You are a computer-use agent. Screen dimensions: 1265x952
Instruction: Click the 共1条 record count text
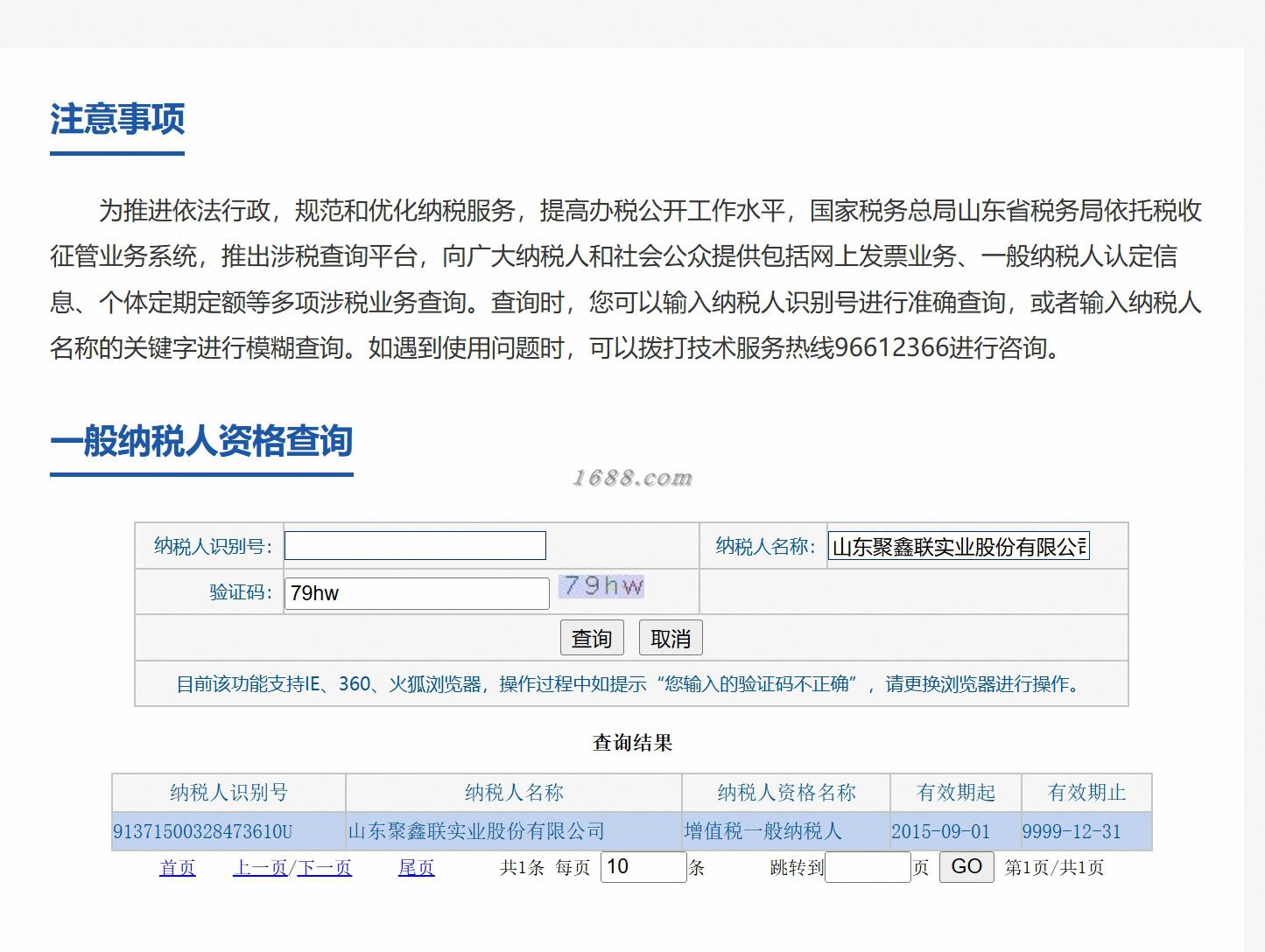tap(522, 867)
